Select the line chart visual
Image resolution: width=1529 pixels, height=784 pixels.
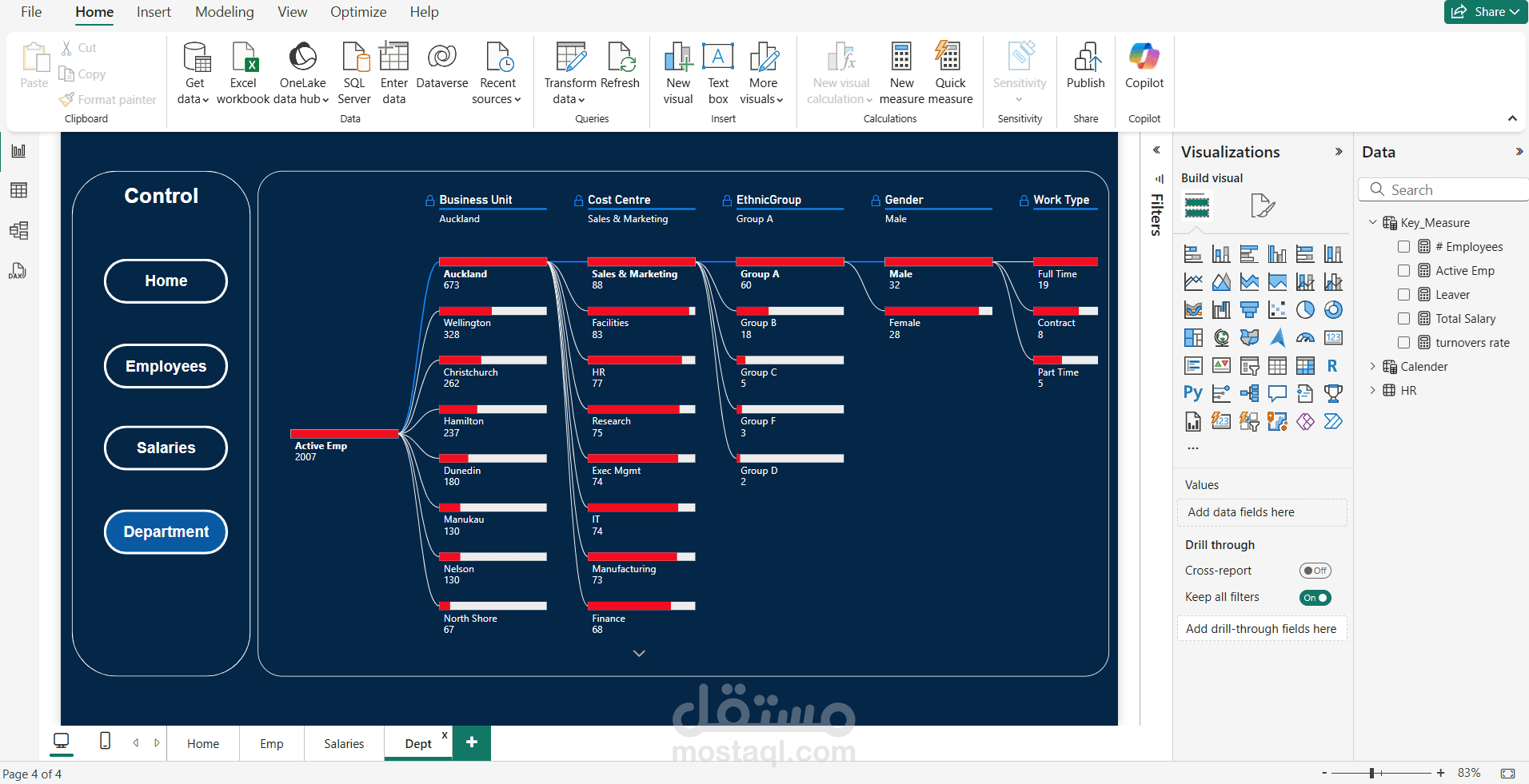click(x=1193, y=282)
